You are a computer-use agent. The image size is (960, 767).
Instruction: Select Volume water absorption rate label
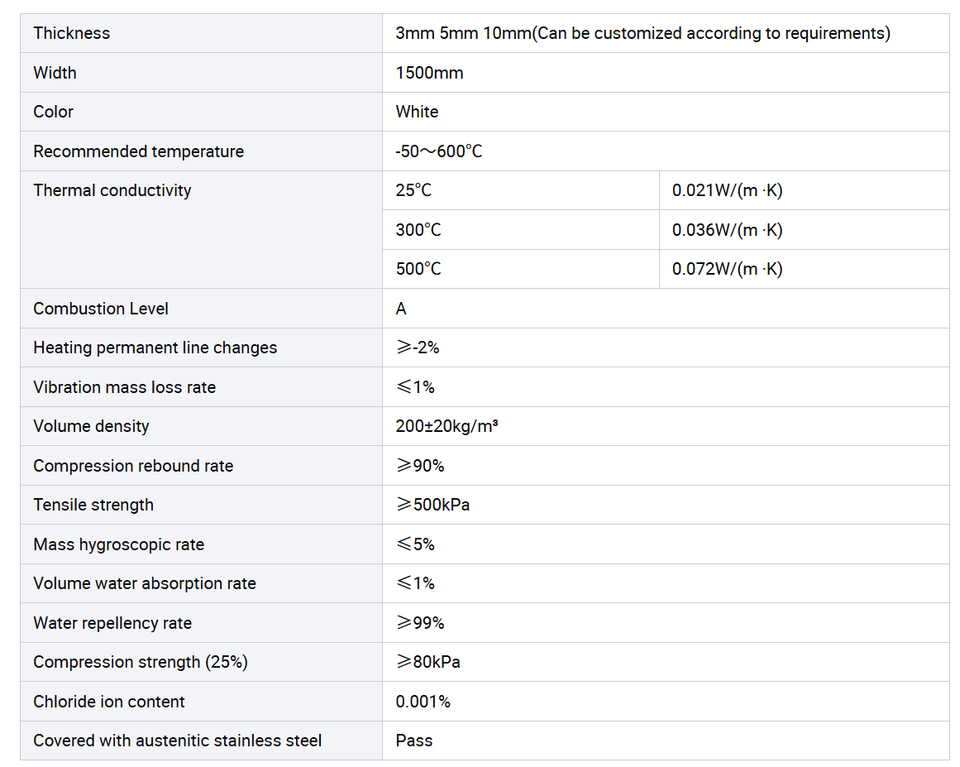144,583
